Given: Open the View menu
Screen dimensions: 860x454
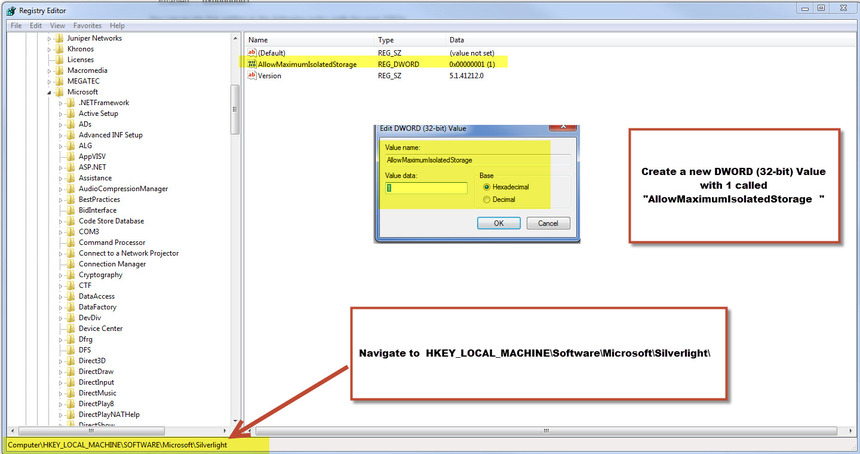Looking at the screenshot, I should 58,25.
